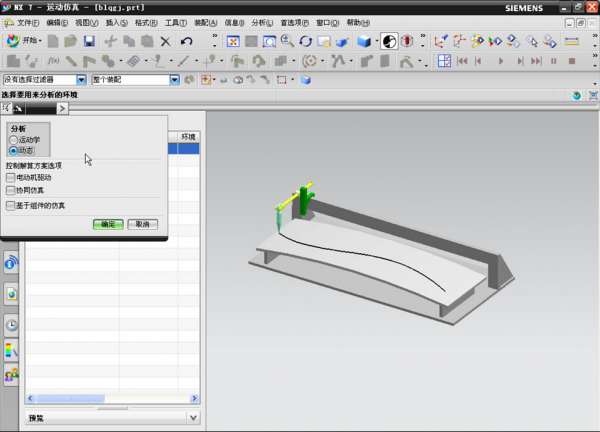Open the 格式(R) menu
The image size is (600, 432).
coord(146,23)
